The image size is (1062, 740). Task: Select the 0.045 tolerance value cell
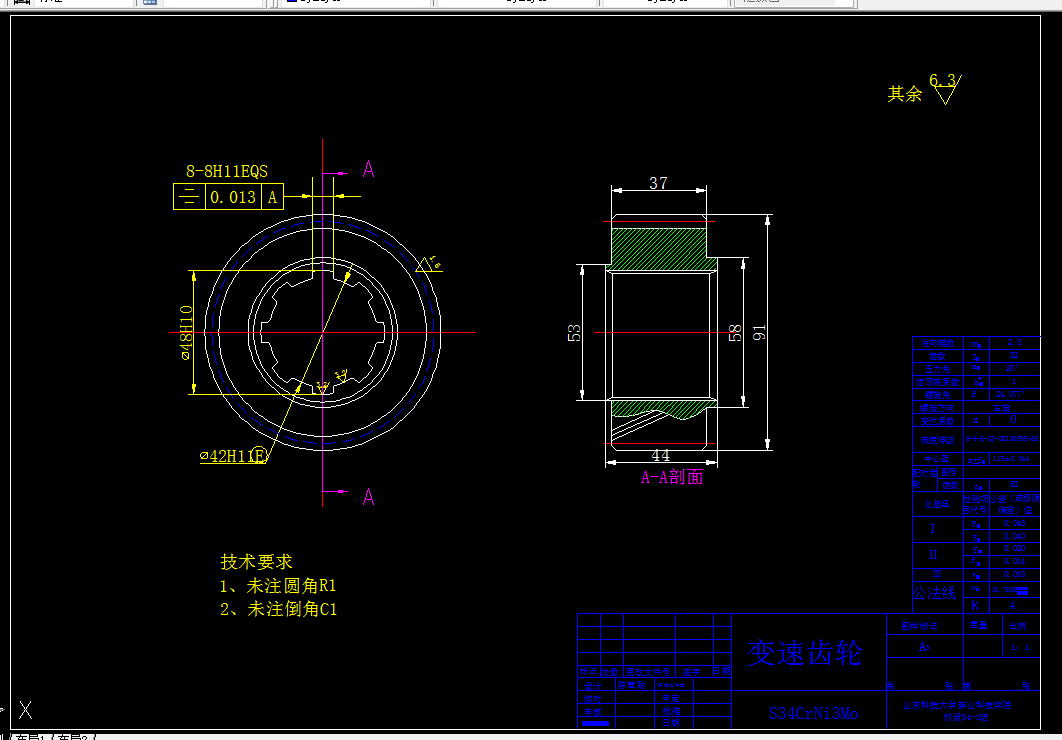pyautogui.click(x=1014, y=523)
